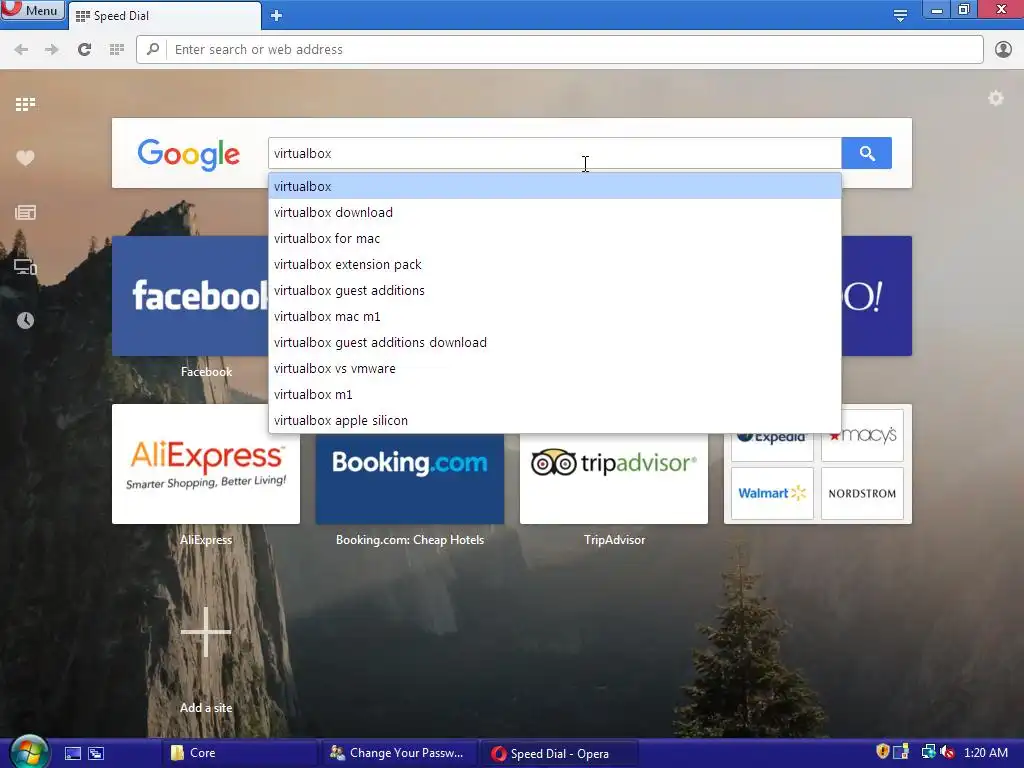Switch to the Core taskbar window
This screenshot has height=768, width=1024.
point(238,753)
